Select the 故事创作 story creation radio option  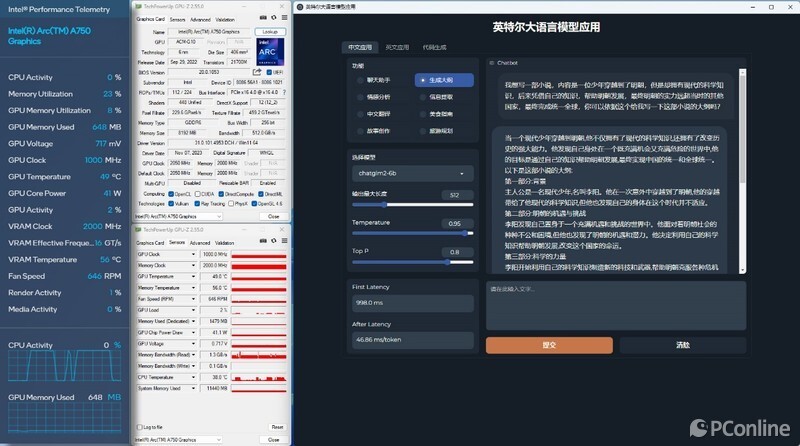[x=360, y=131]
